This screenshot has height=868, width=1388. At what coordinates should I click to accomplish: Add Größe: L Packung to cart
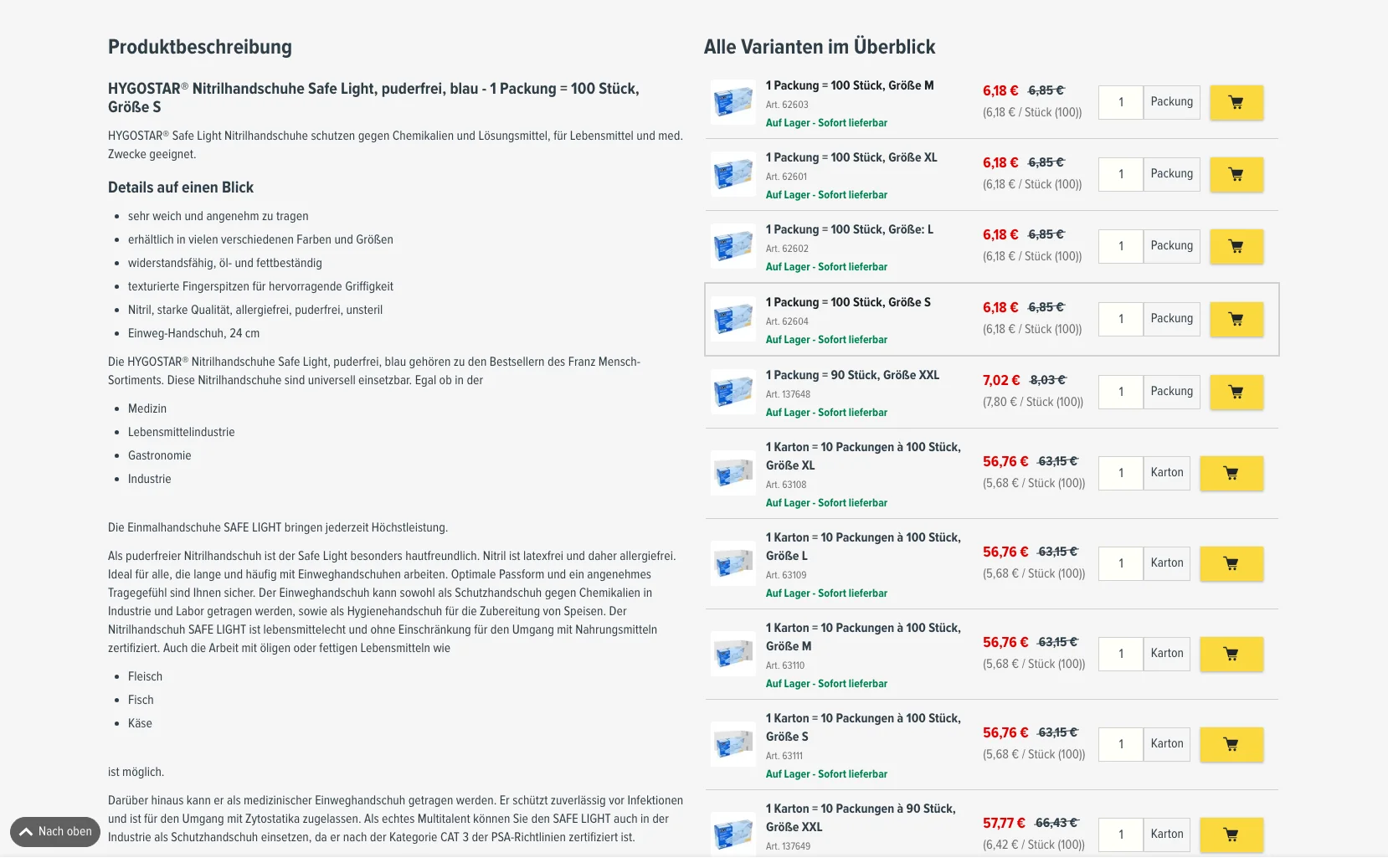click(x=1236, y=246)
